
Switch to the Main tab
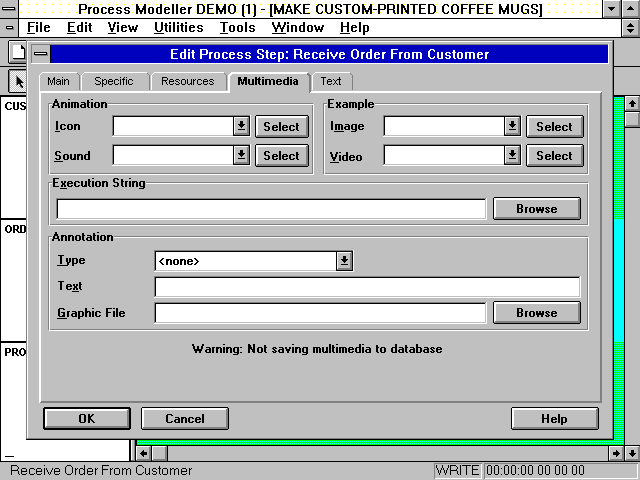pos(58,81)
